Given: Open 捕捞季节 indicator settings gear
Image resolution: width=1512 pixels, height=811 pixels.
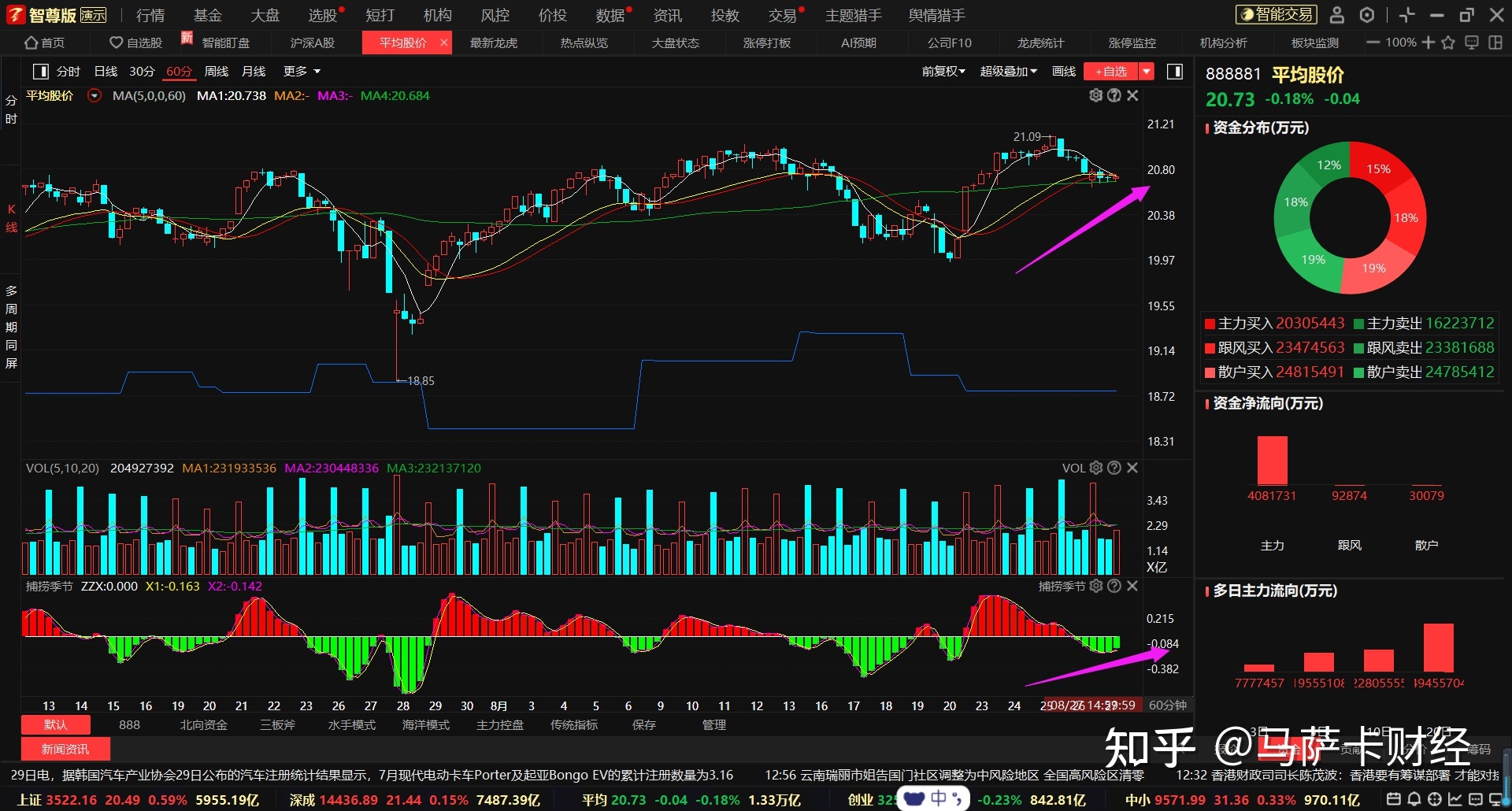Looking at the screenshot, I should click(x=1095, y=586).
